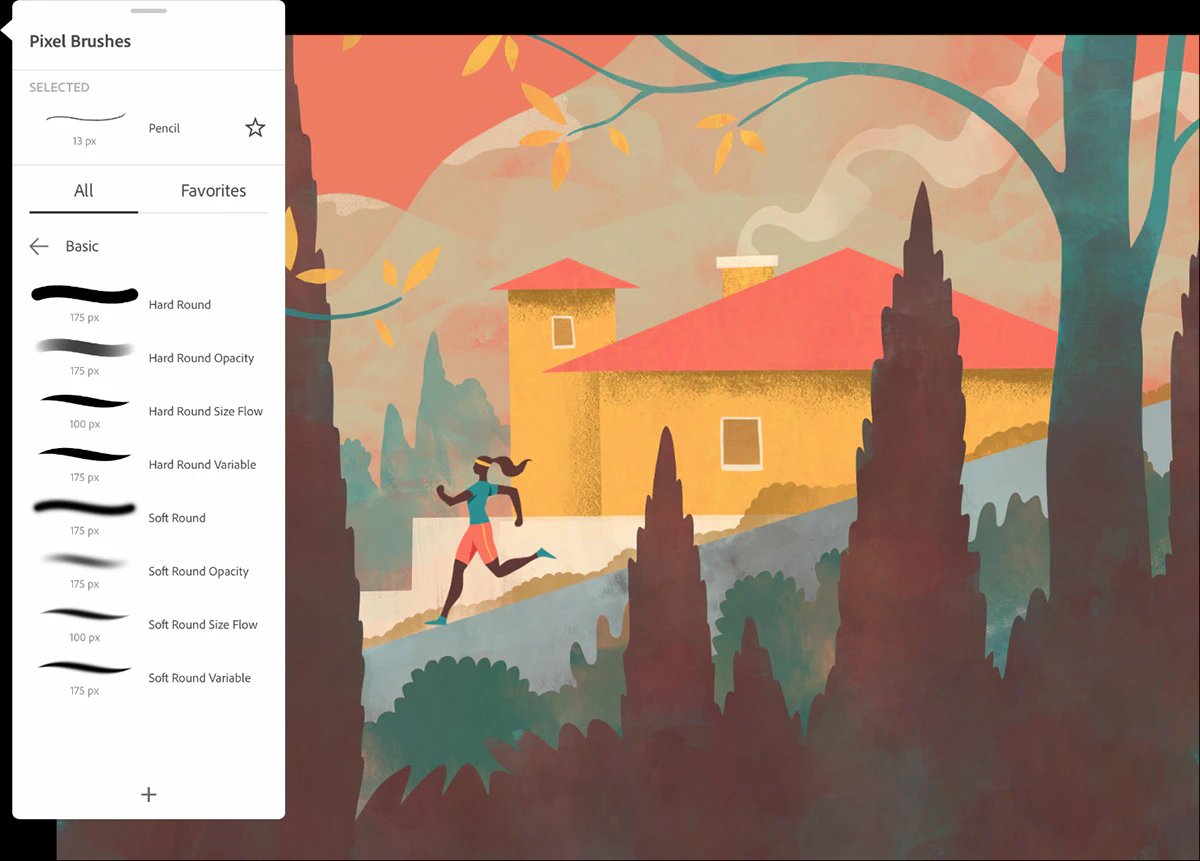Select the Pencil brush under Selected
Screen dimensions: 1200x861
(x=163, y=128)
